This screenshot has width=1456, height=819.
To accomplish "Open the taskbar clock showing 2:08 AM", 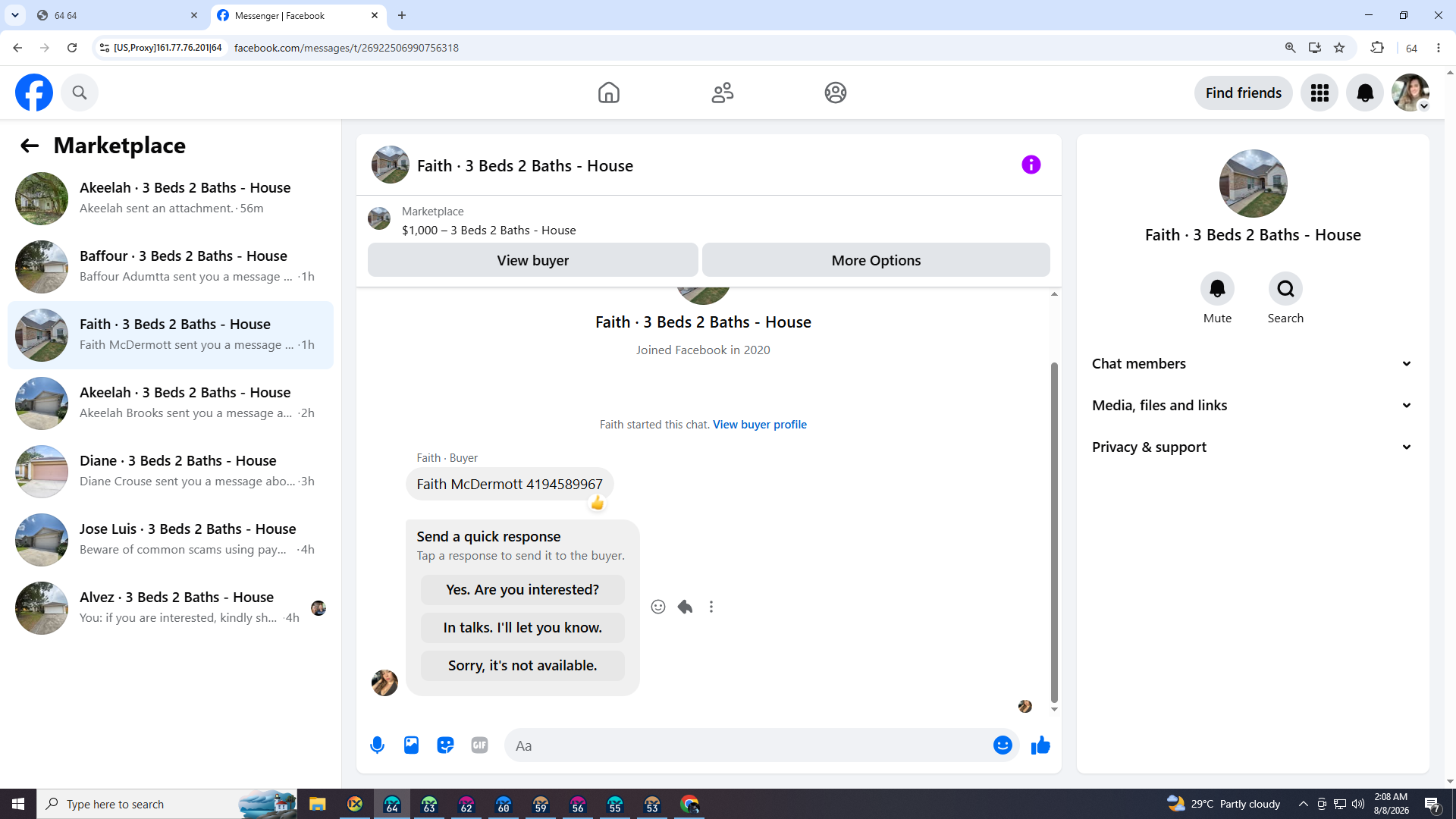I will pos(1392,804).
